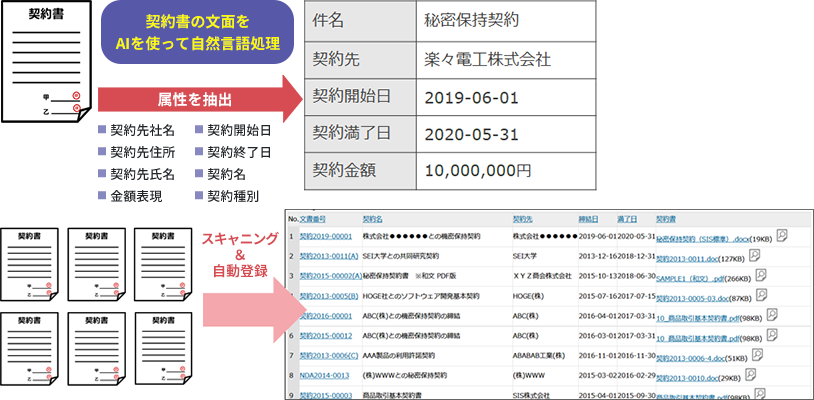Click the 契約種別 bullet item
The image size is (814, 400).
coord(227,197)
